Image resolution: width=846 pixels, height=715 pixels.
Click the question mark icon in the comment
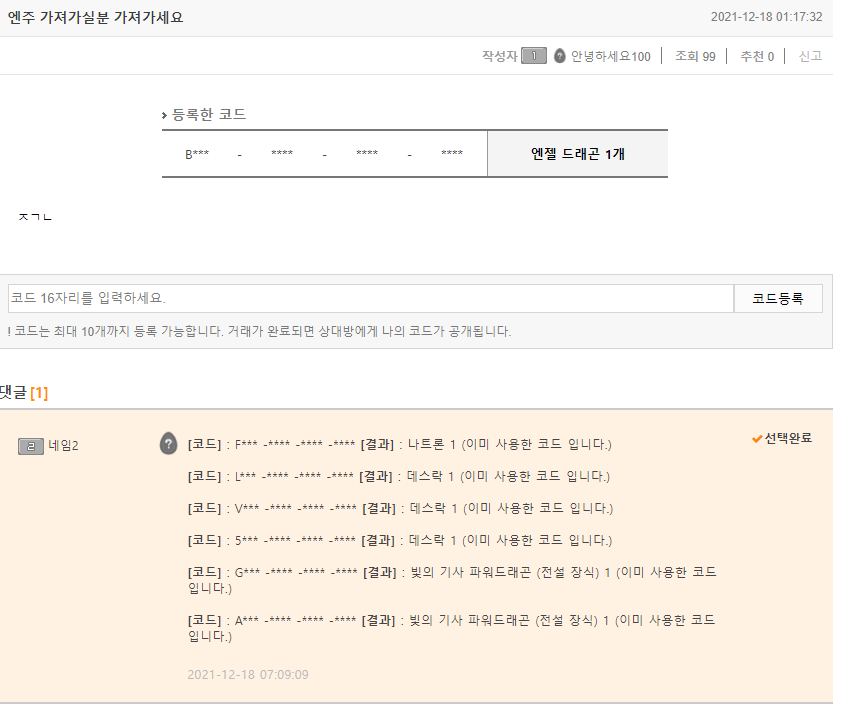(169, 443)
